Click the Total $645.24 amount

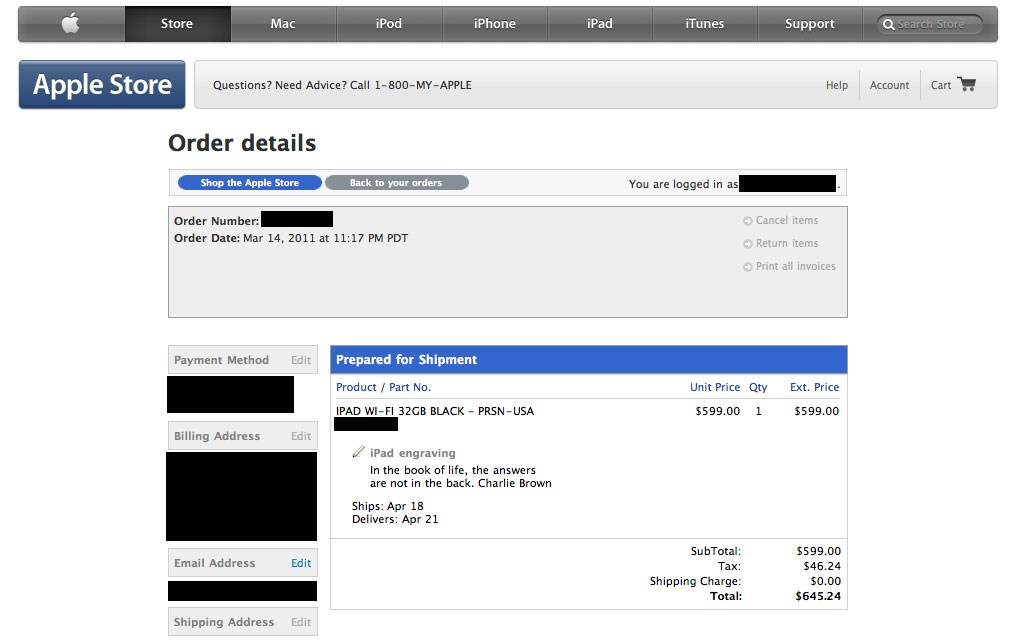click(818, 596)
